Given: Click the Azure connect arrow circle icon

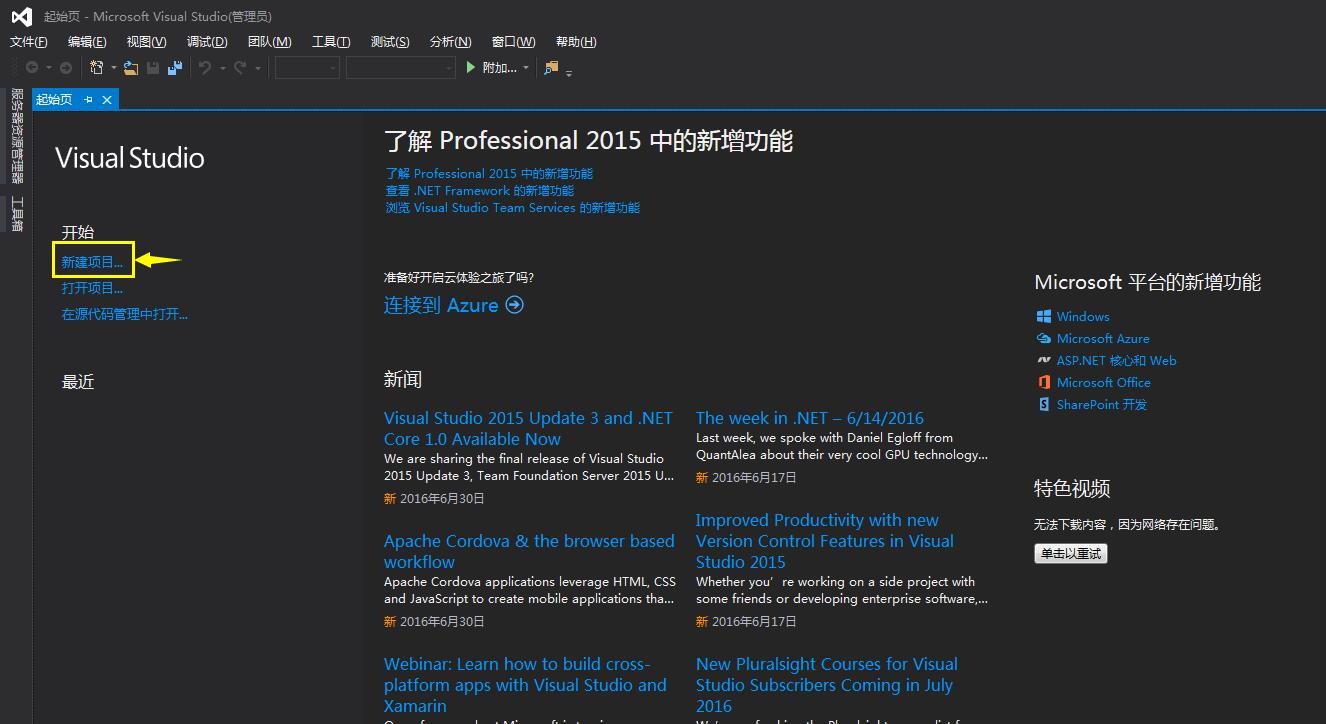Looking at the screenshot, I should [x=515, y=305].
